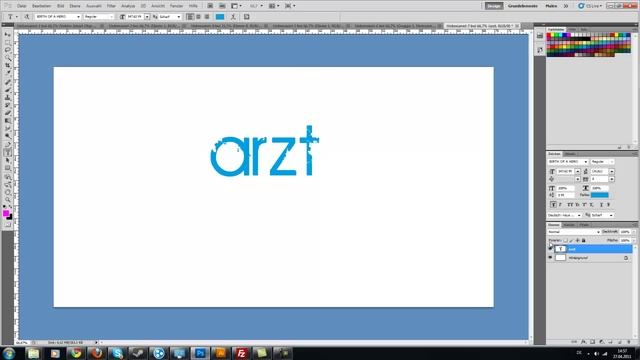Select the Lasso tool
This screenshot has width=640, height=360.
(x=8, y=50)
